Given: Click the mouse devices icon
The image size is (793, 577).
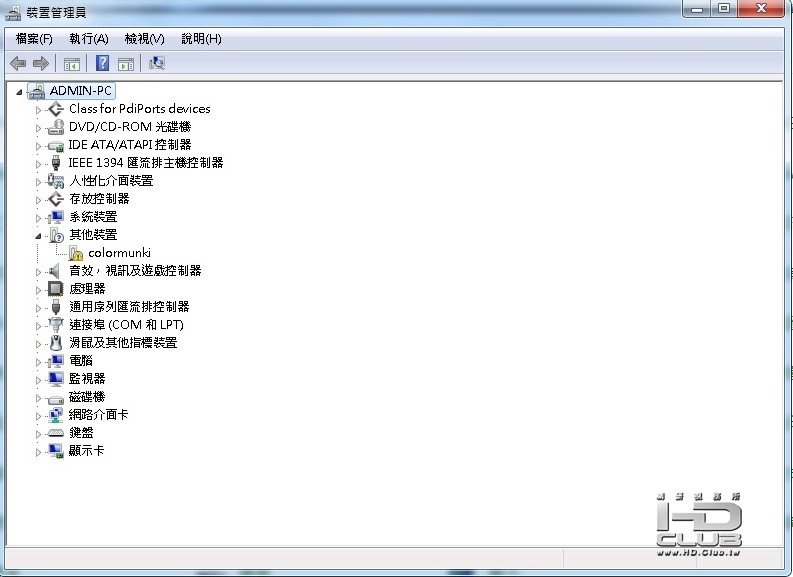Looking at the screenshot, I should pyautogui.click(x=56, y=343).
